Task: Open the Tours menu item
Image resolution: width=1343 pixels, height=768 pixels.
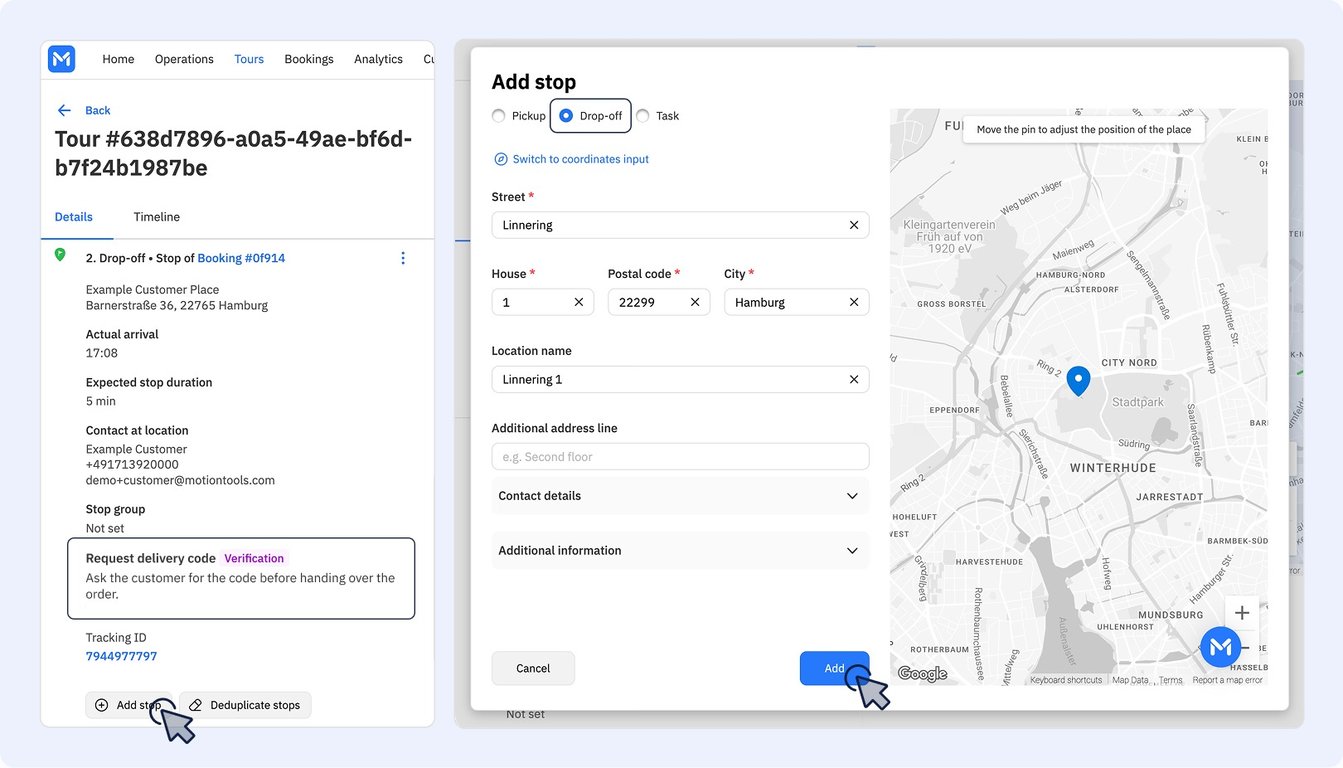Action: click(x=249, y=59)
